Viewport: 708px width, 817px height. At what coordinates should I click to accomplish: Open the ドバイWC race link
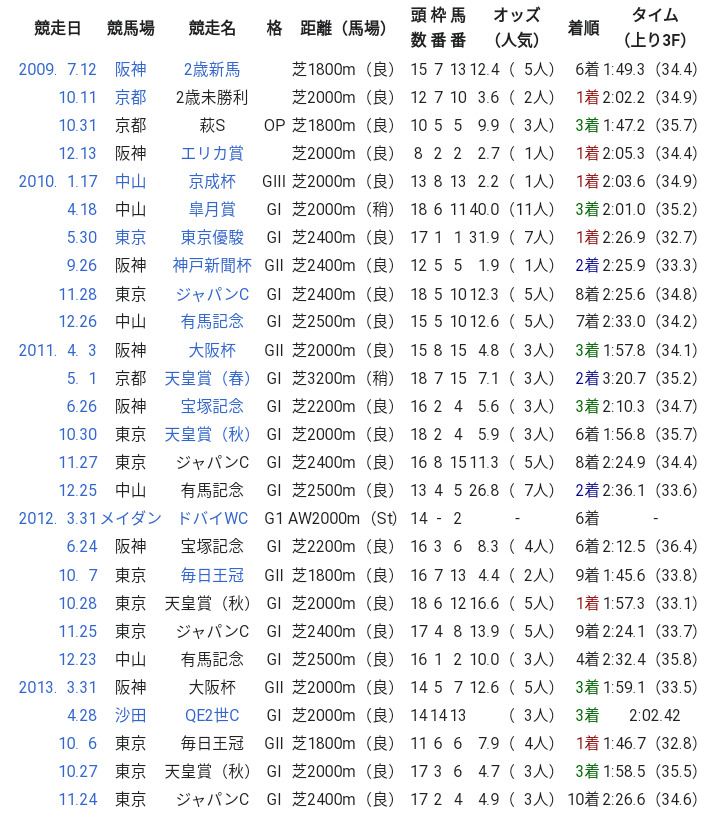213,518
